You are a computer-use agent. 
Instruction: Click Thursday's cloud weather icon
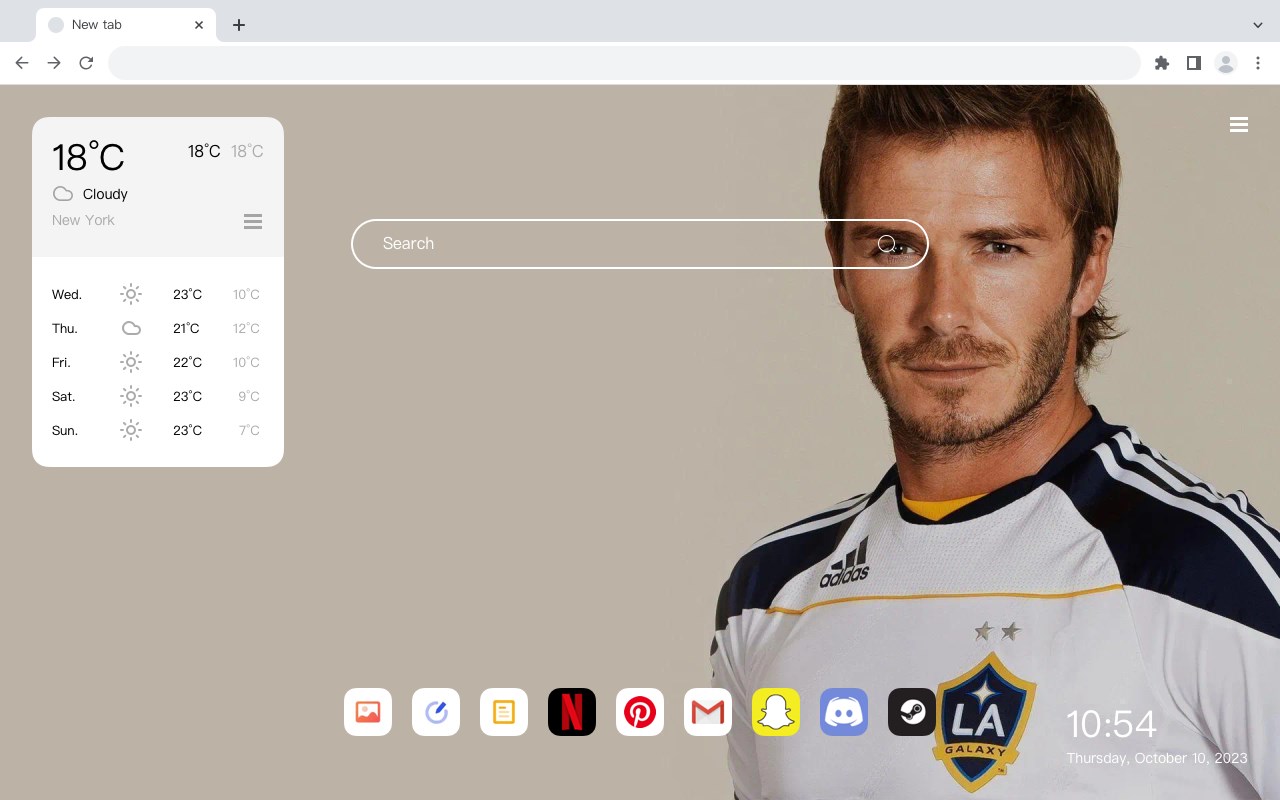131,328
